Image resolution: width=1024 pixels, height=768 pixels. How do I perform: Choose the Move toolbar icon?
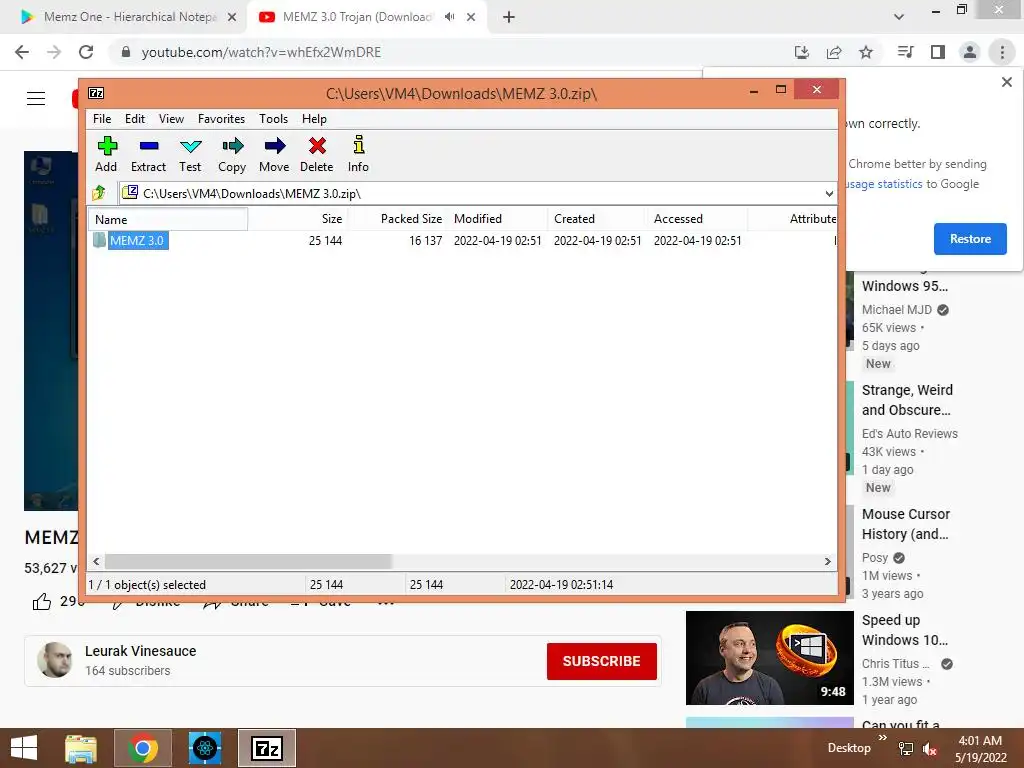pyautogui.click(x=274, y=154)
